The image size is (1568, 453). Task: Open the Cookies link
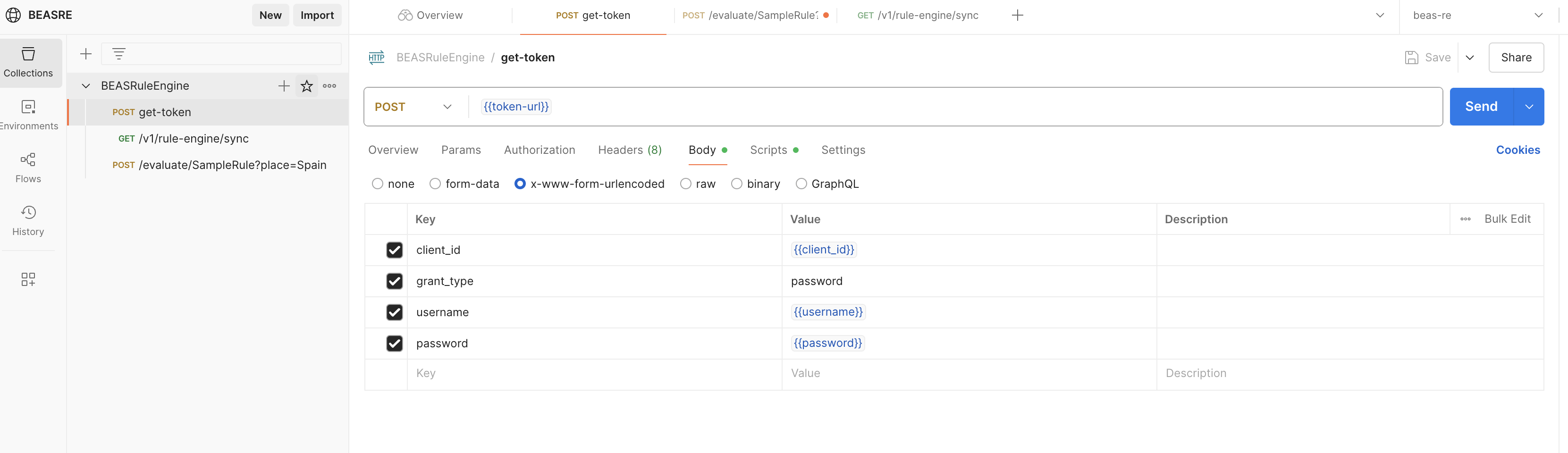1517,150
